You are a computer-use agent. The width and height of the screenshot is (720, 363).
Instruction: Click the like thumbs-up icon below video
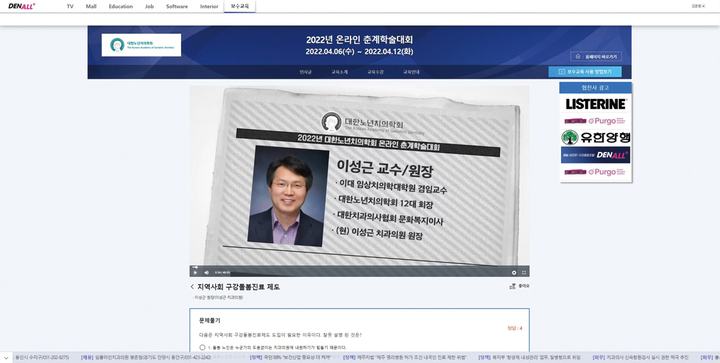[x=512, y=286]
